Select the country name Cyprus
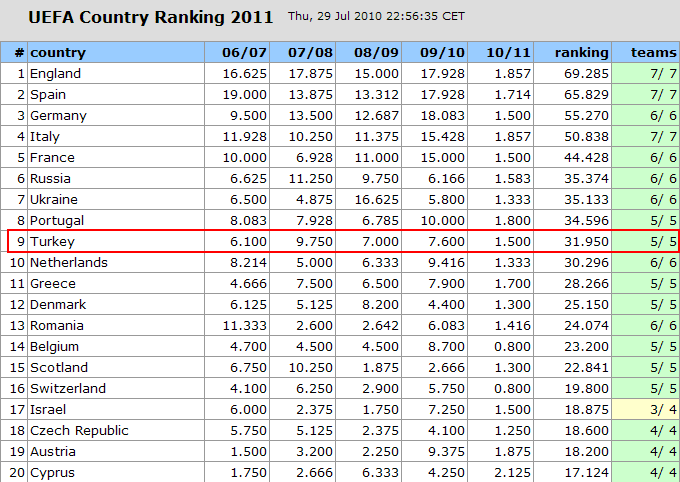The width and height of the screenshot is (680, 482). [52, 472]
